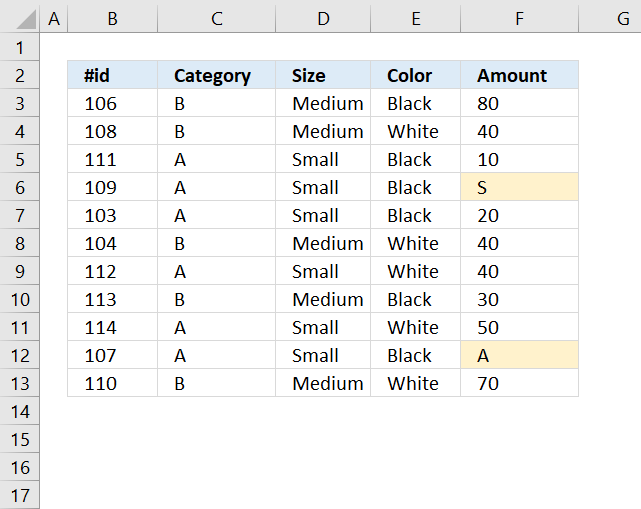Select the Category header cell
The image size is (641, 509).
[x=216, y=75]
